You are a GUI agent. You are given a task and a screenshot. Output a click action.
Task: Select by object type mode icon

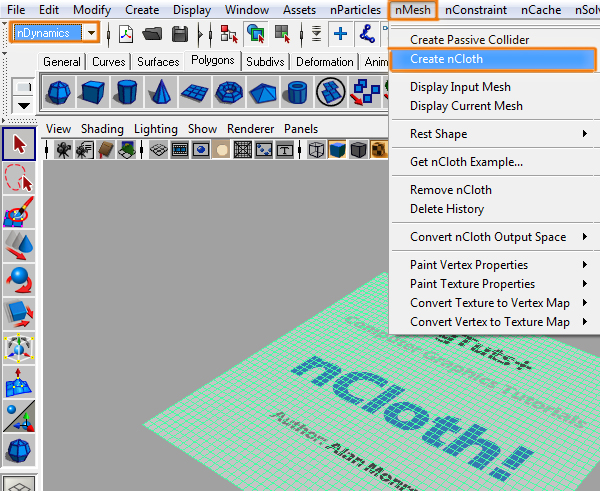point(256,33)
